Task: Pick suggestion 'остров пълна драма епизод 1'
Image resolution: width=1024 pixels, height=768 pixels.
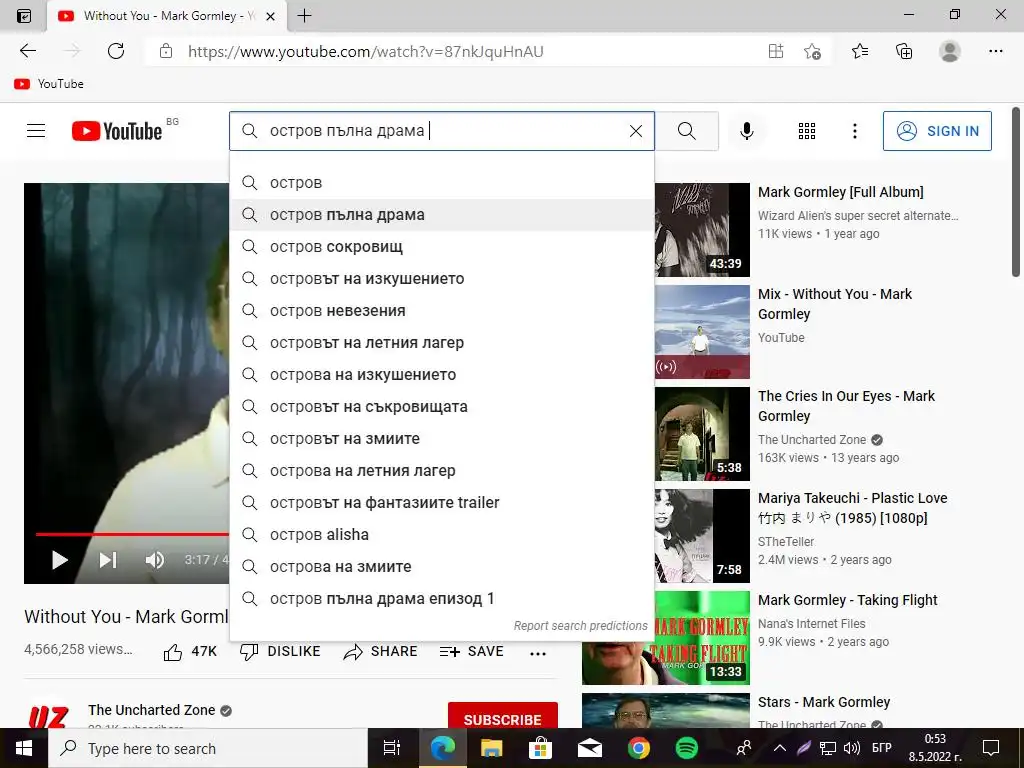Action: (442, 599)
